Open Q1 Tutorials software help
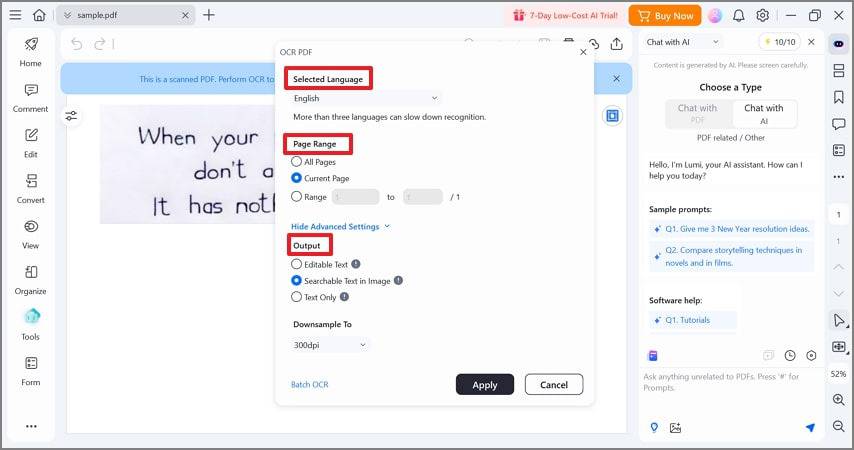 (x=693, y=320)
